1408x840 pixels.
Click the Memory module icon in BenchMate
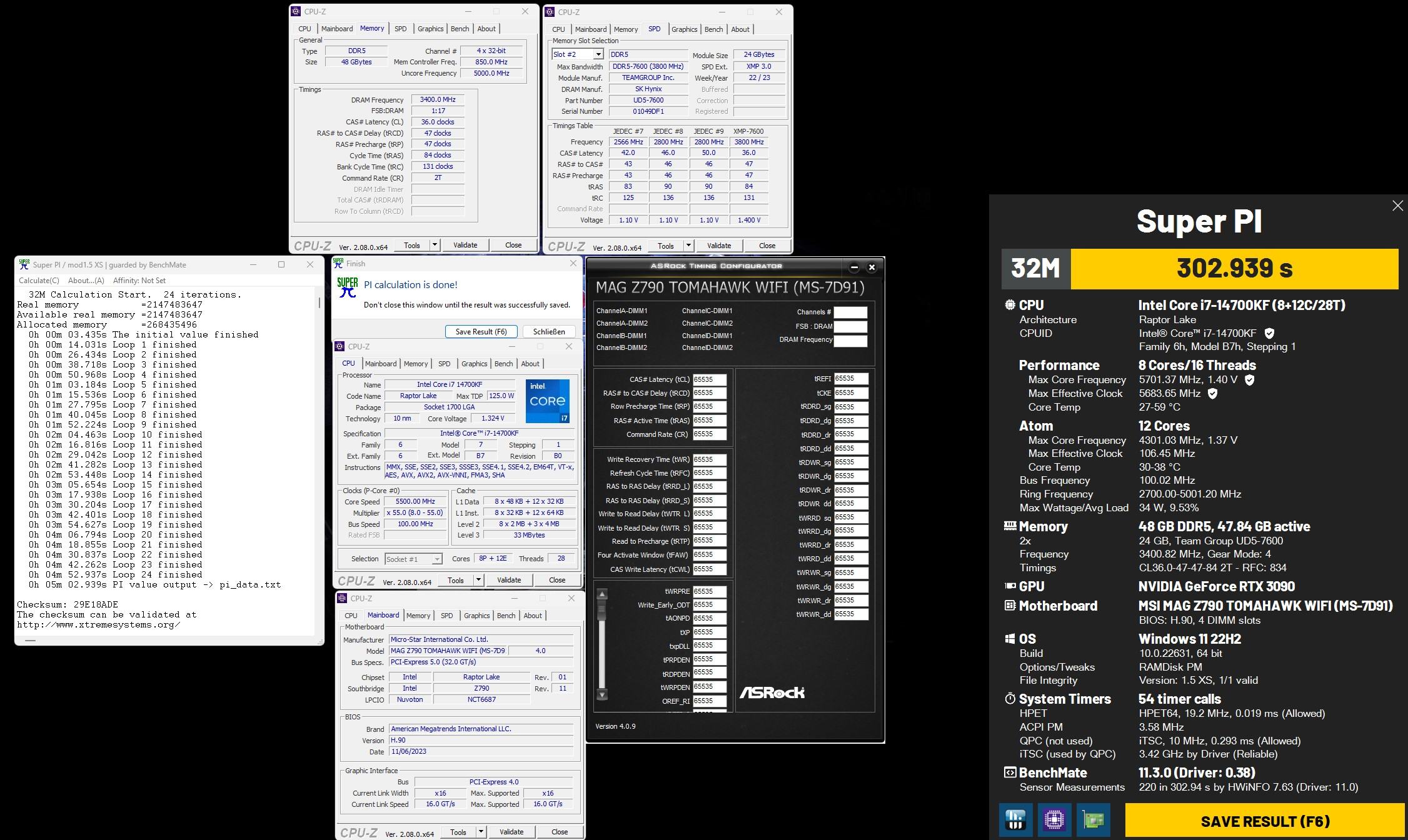(x=1010, y=526)
